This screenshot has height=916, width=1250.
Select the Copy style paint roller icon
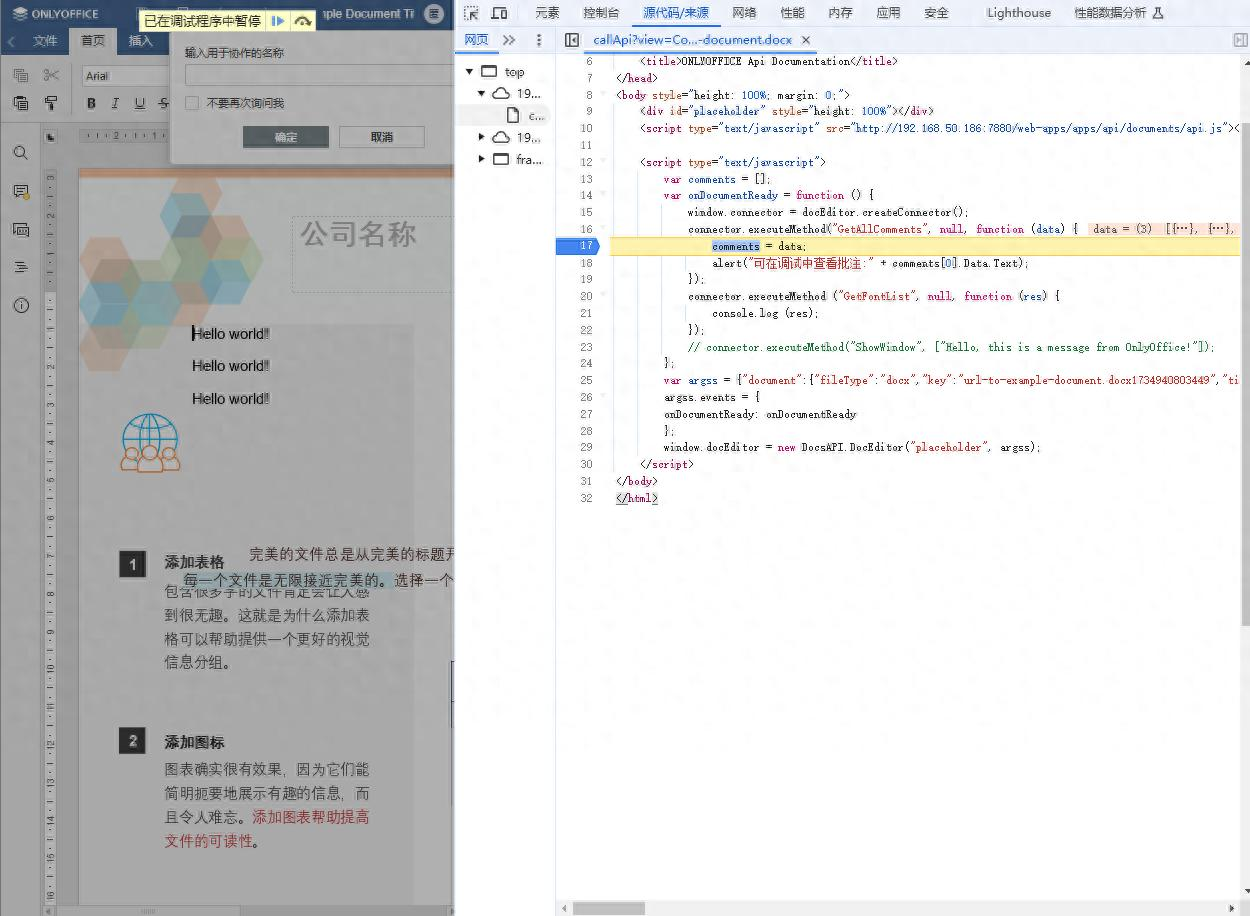[52, 103]
